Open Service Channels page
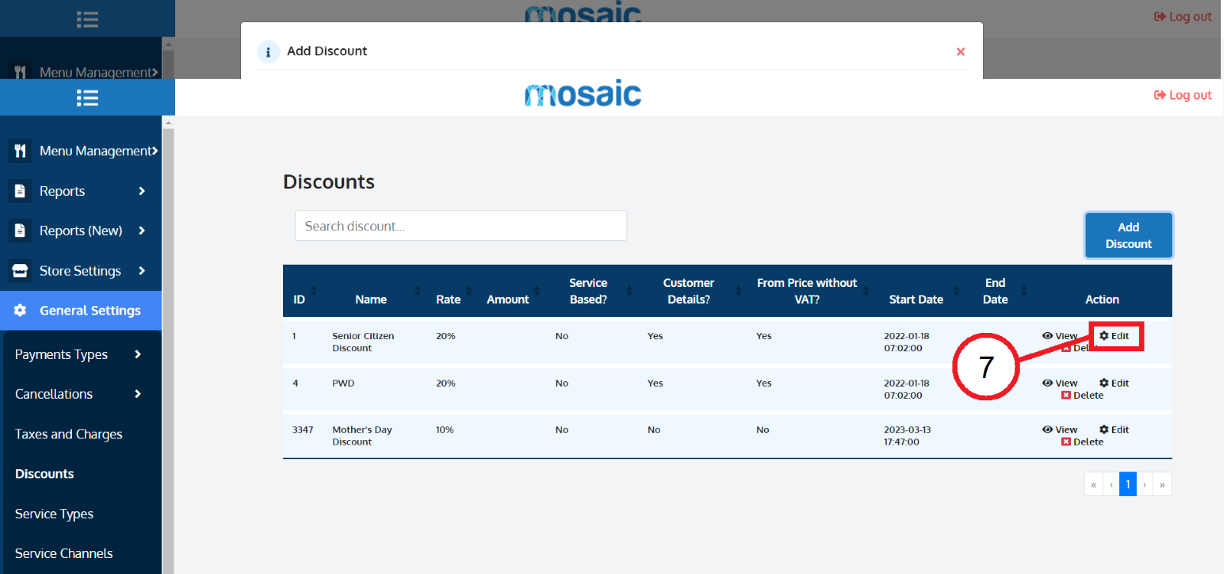This screenshot has width=1224, height=574. [64, 553]
